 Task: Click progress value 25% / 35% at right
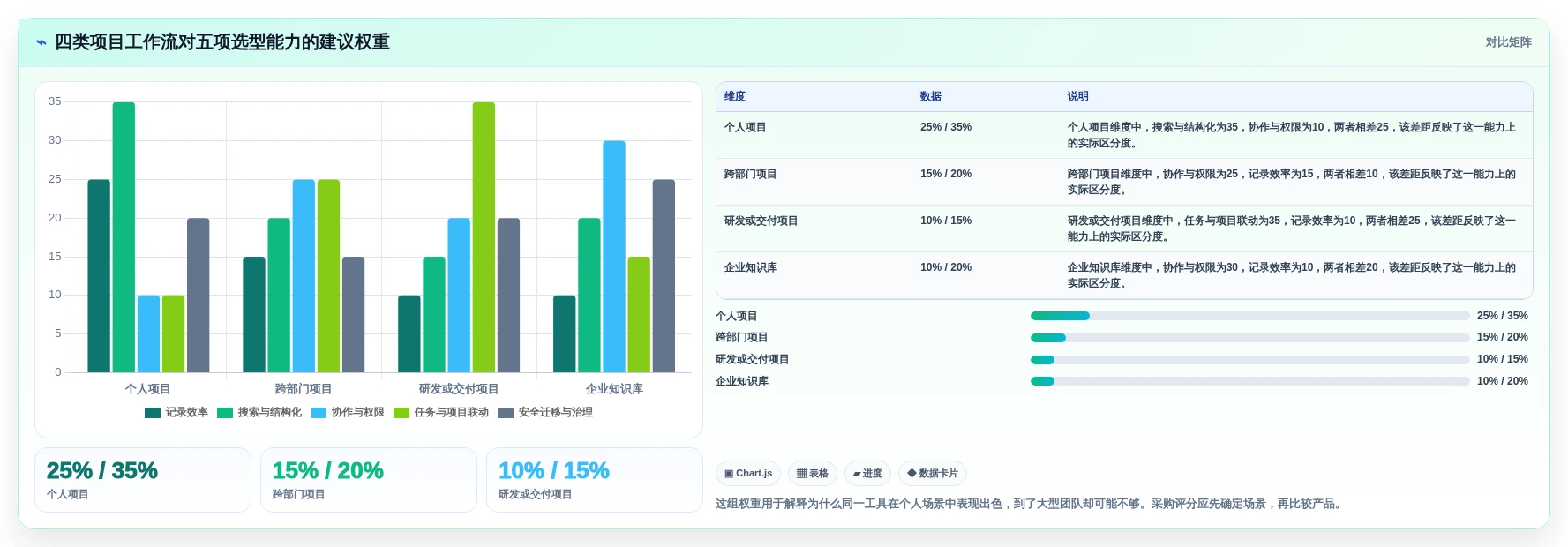click(x=1503, y=316)
